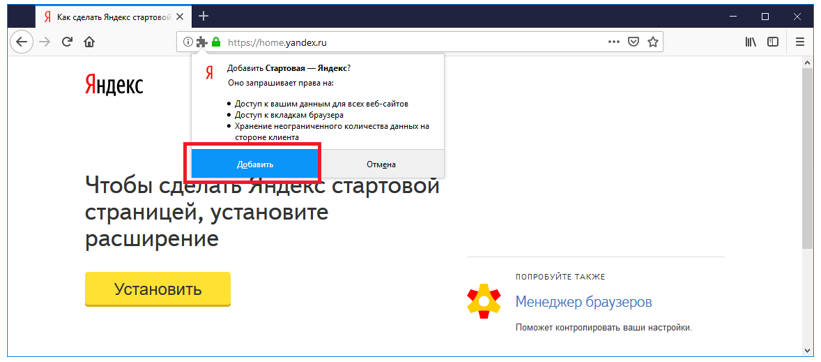The width and height of the screenshot is (821, 362).
Task: Click 'Поможет контролировать ваши настройки.' text
Action: tap(604, 328)
